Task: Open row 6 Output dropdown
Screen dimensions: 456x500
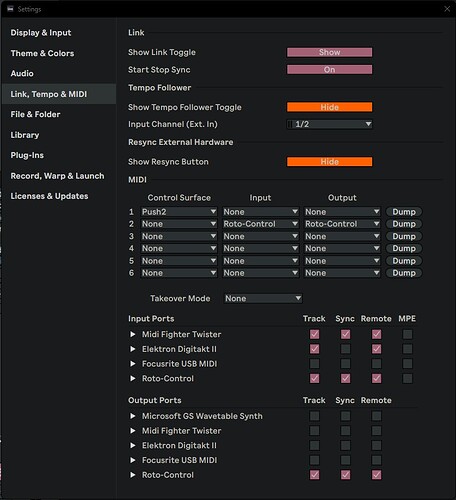Action: click(342, 273)
